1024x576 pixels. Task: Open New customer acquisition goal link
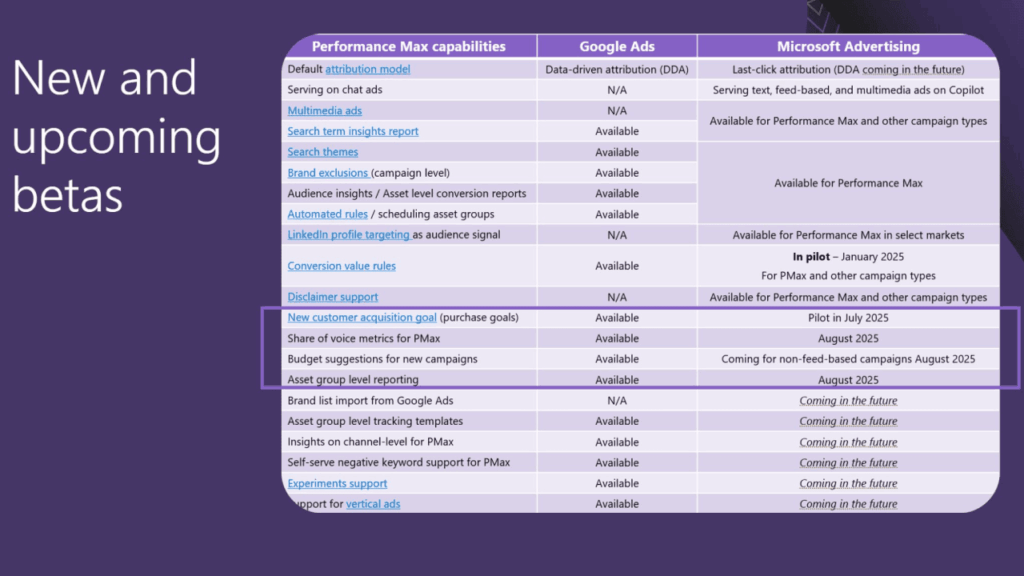tap(362, 317)
